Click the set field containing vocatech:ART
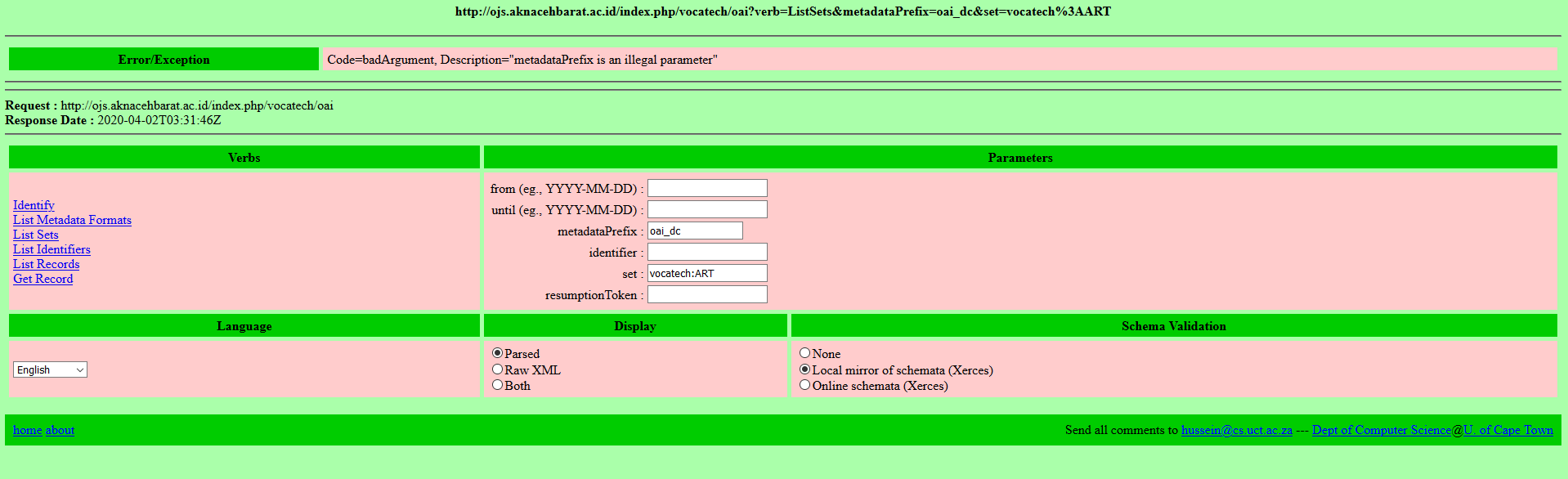The image size is (1568, 479). pyautogui.click(x=707, y=274)
